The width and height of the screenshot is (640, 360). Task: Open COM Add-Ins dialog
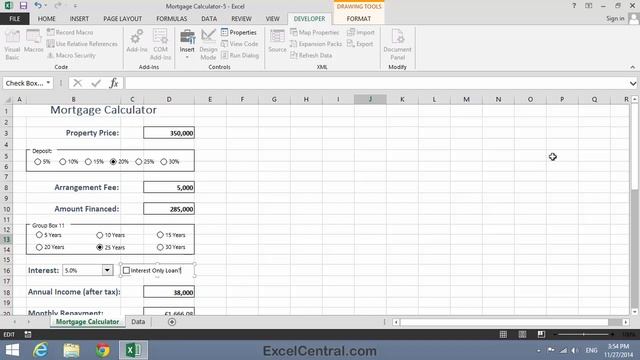click(x=160, y=44)
